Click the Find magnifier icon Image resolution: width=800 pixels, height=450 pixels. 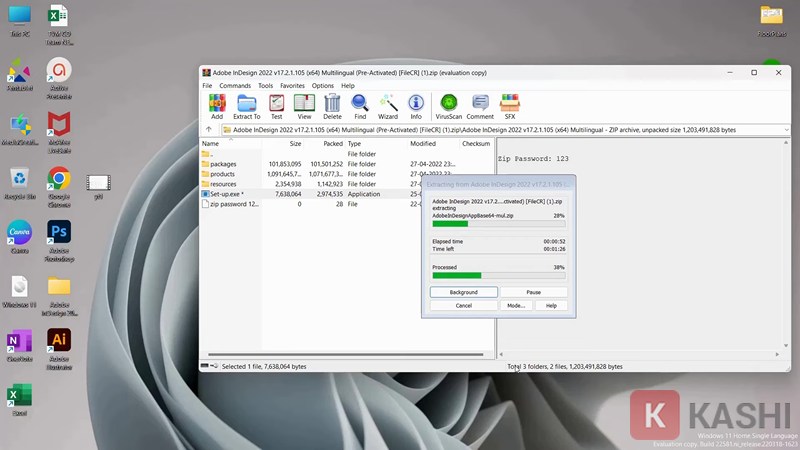point(360,107)
